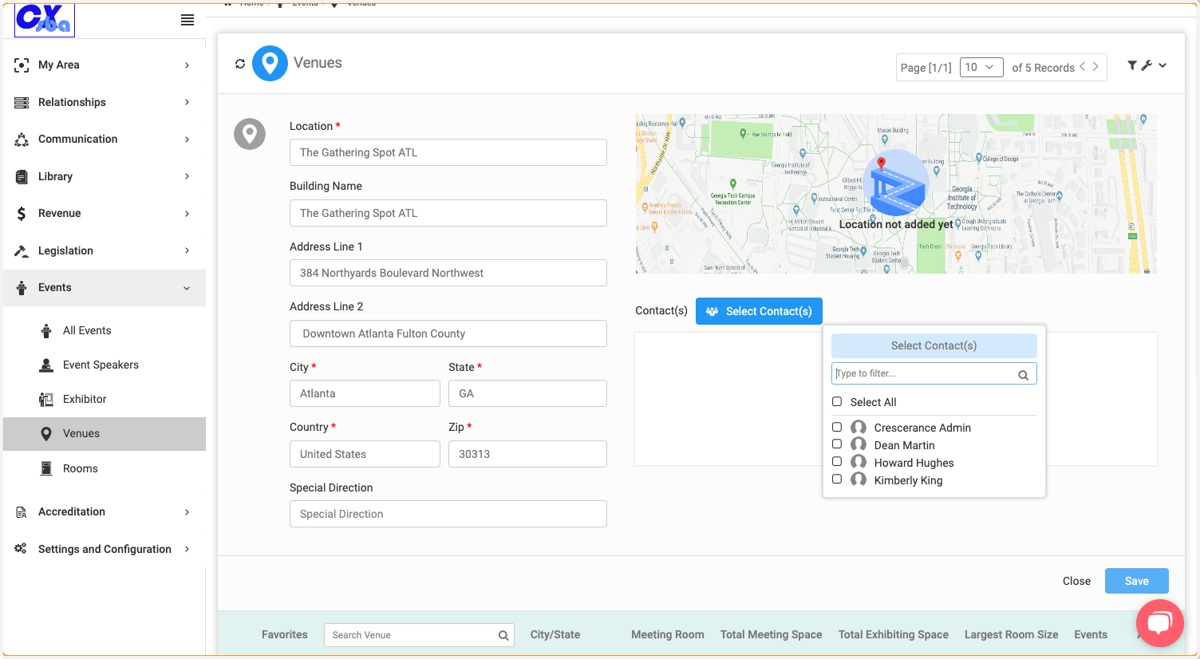Image resolution: width=1200 pixels, height=659 pixels.
Task: Click the refresh icon beside Venues title
Action: pos(240,64)
